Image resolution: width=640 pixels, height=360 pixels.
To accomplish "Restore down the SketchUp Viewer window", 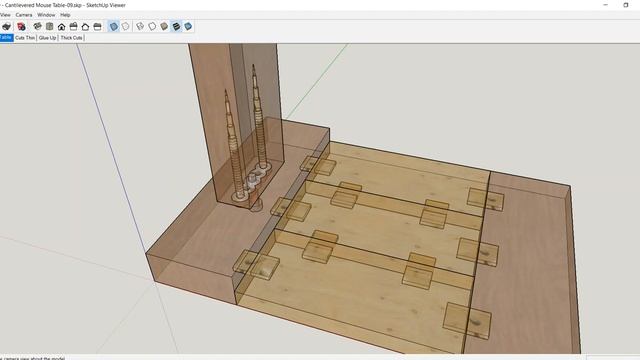I will [x=626, y=5].
